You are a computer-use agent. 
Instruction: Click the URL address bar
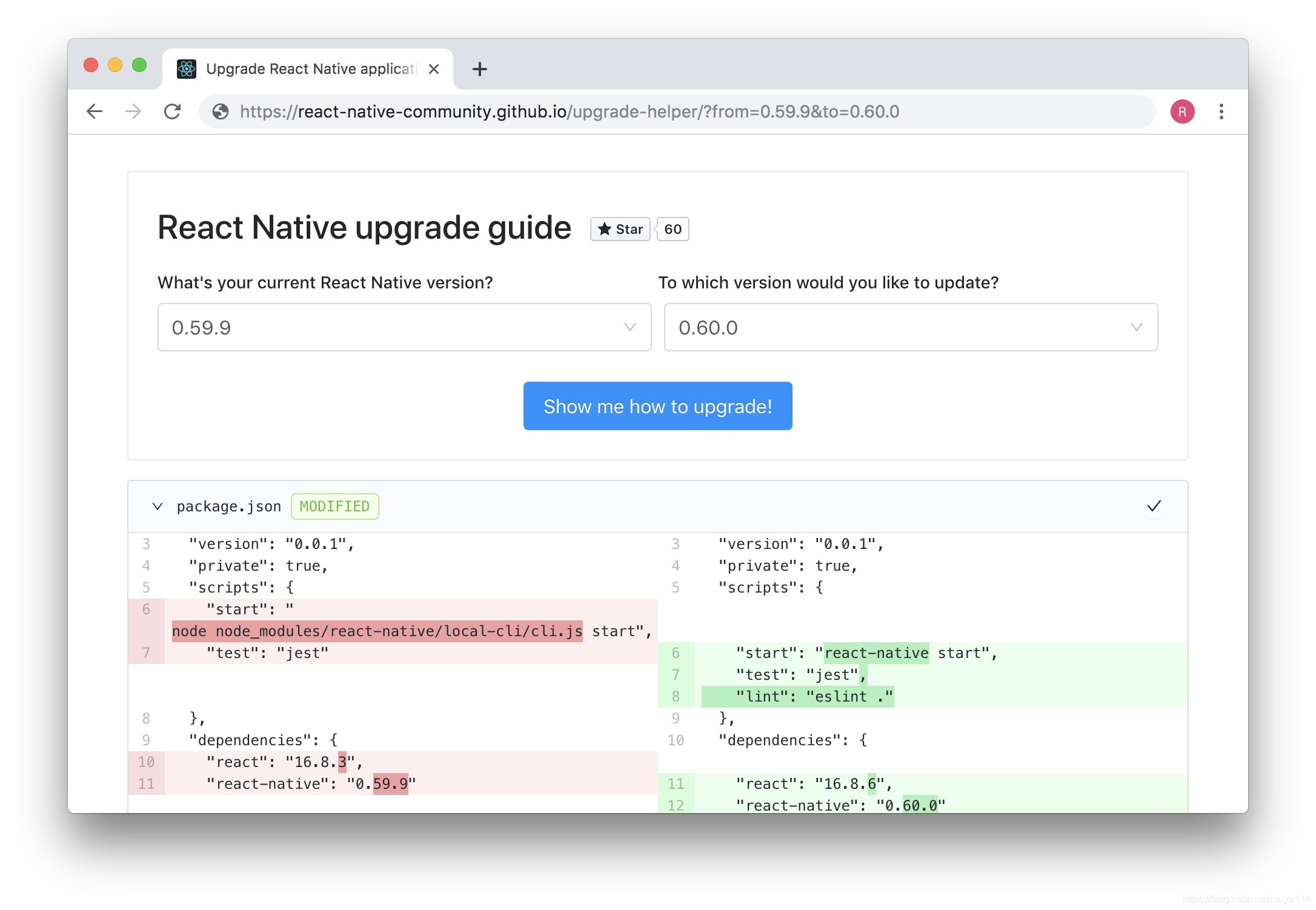(x=666, y=111)
